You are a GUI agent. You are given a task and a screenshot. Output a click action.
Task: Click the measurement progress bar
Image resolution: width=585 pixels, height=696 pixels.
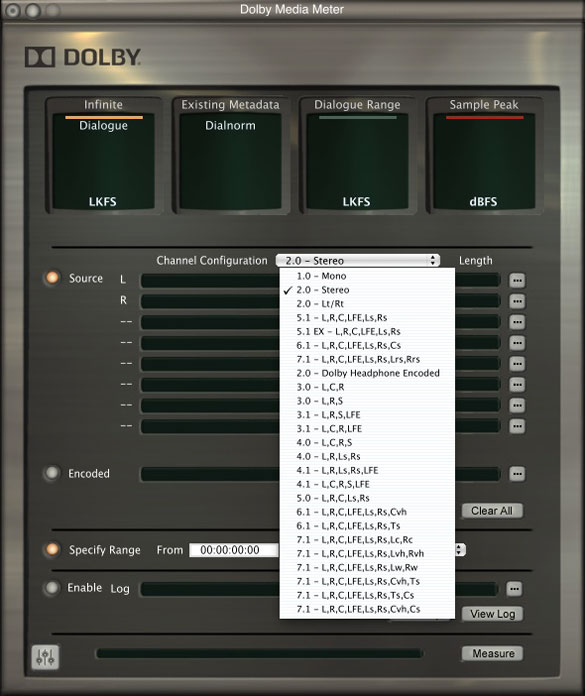259,653
